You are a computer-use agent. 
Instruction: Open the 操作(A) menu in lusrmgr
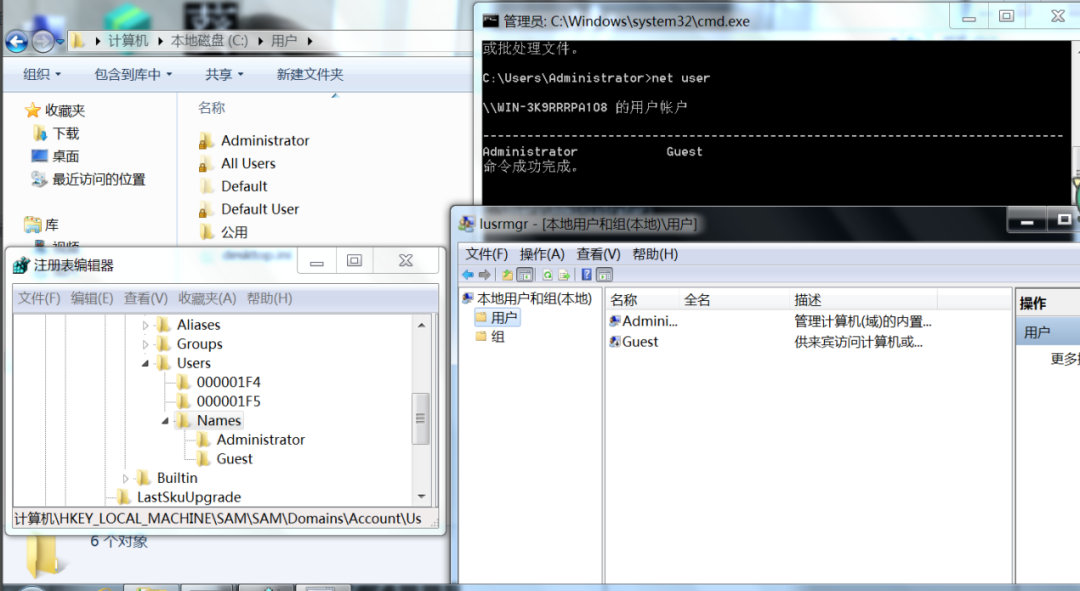point(540,254)
